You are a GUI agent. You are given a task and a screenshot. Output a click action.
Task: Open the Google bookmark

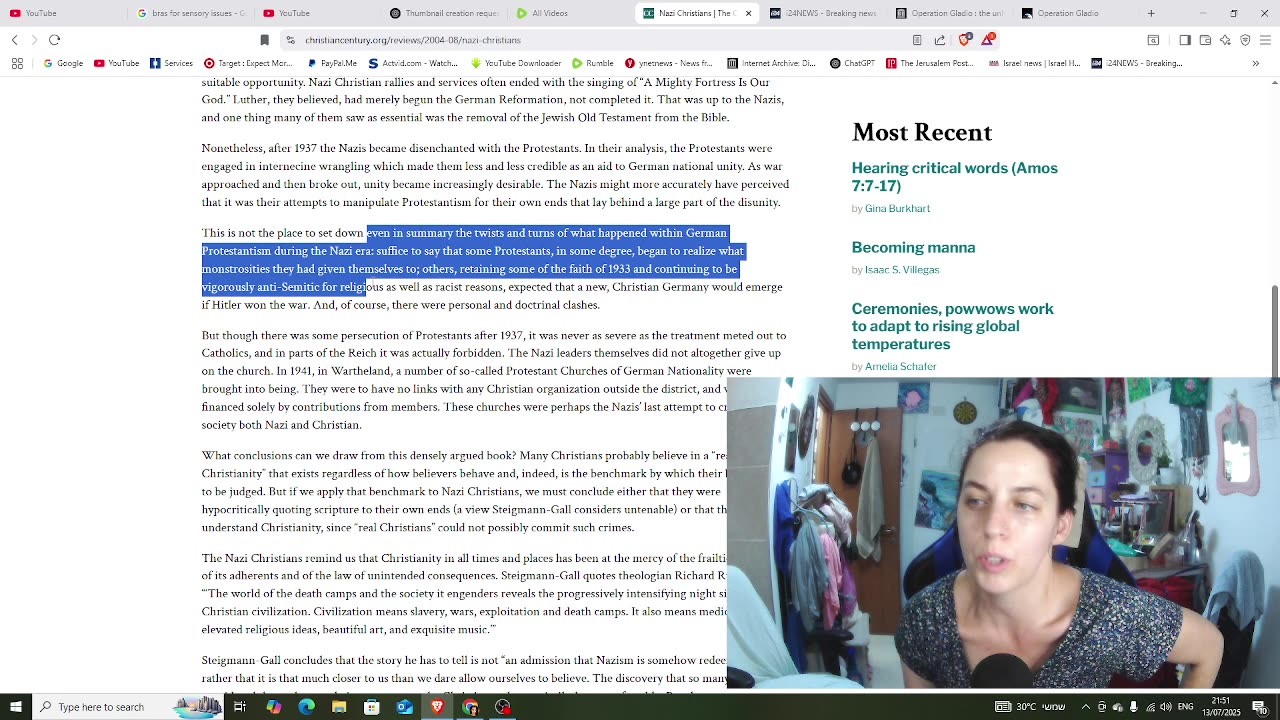[63, 63]
